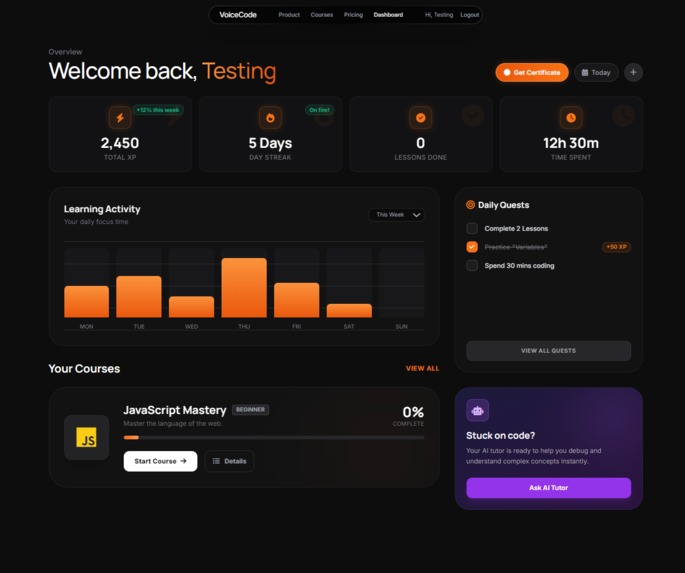Viewport: 685px width, 573px height.
Task: Open Courses in the navigation bar
Action: click(x=322, y=15)
